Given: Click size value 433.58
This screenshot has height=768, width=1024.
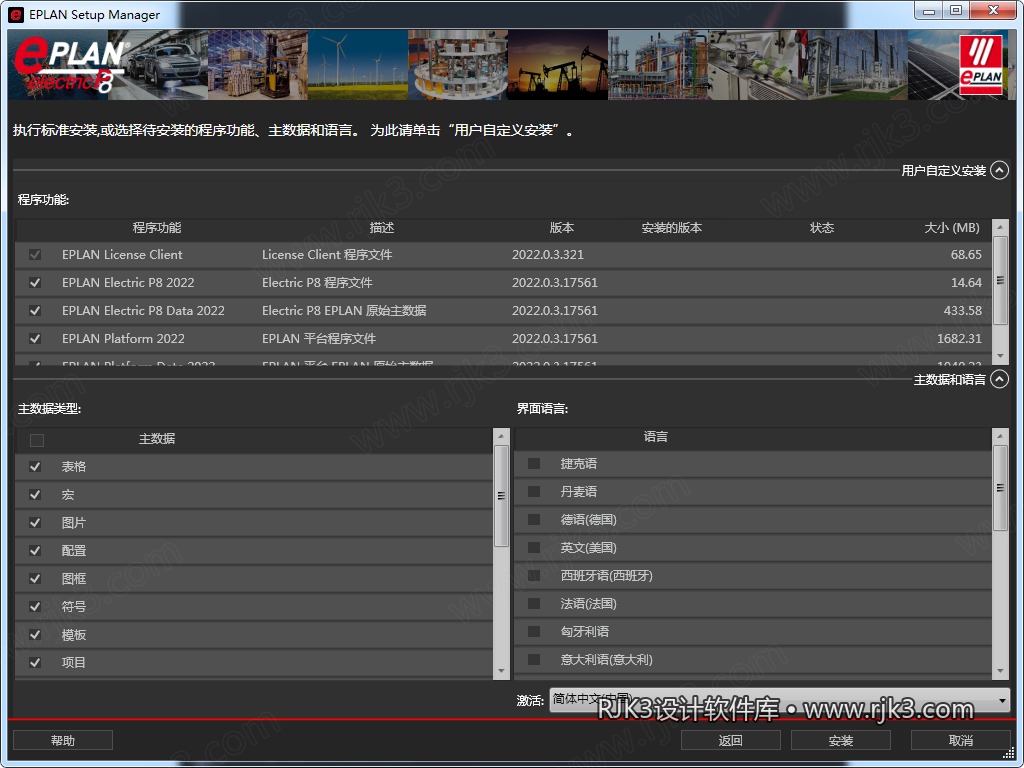Looking at the screenshot, I should (963, 311).
